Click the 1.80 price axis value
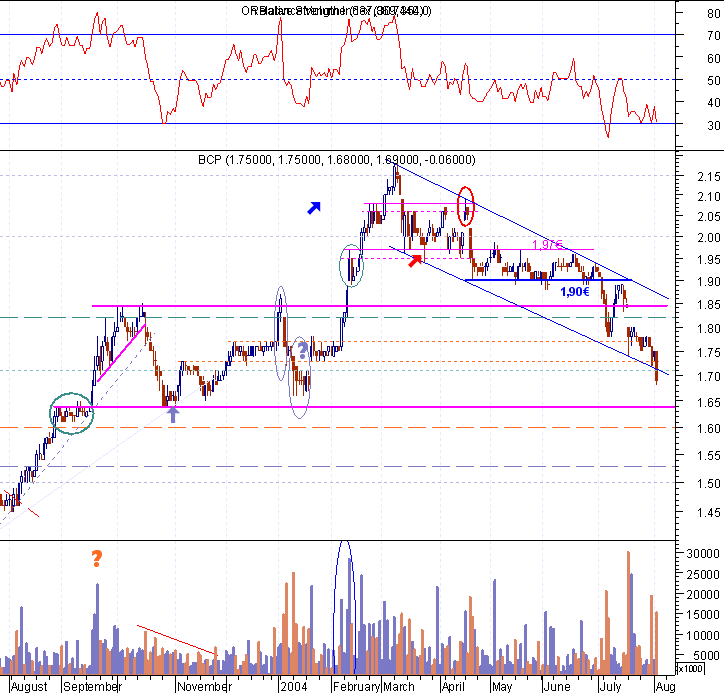 click(x=709, y=329)
